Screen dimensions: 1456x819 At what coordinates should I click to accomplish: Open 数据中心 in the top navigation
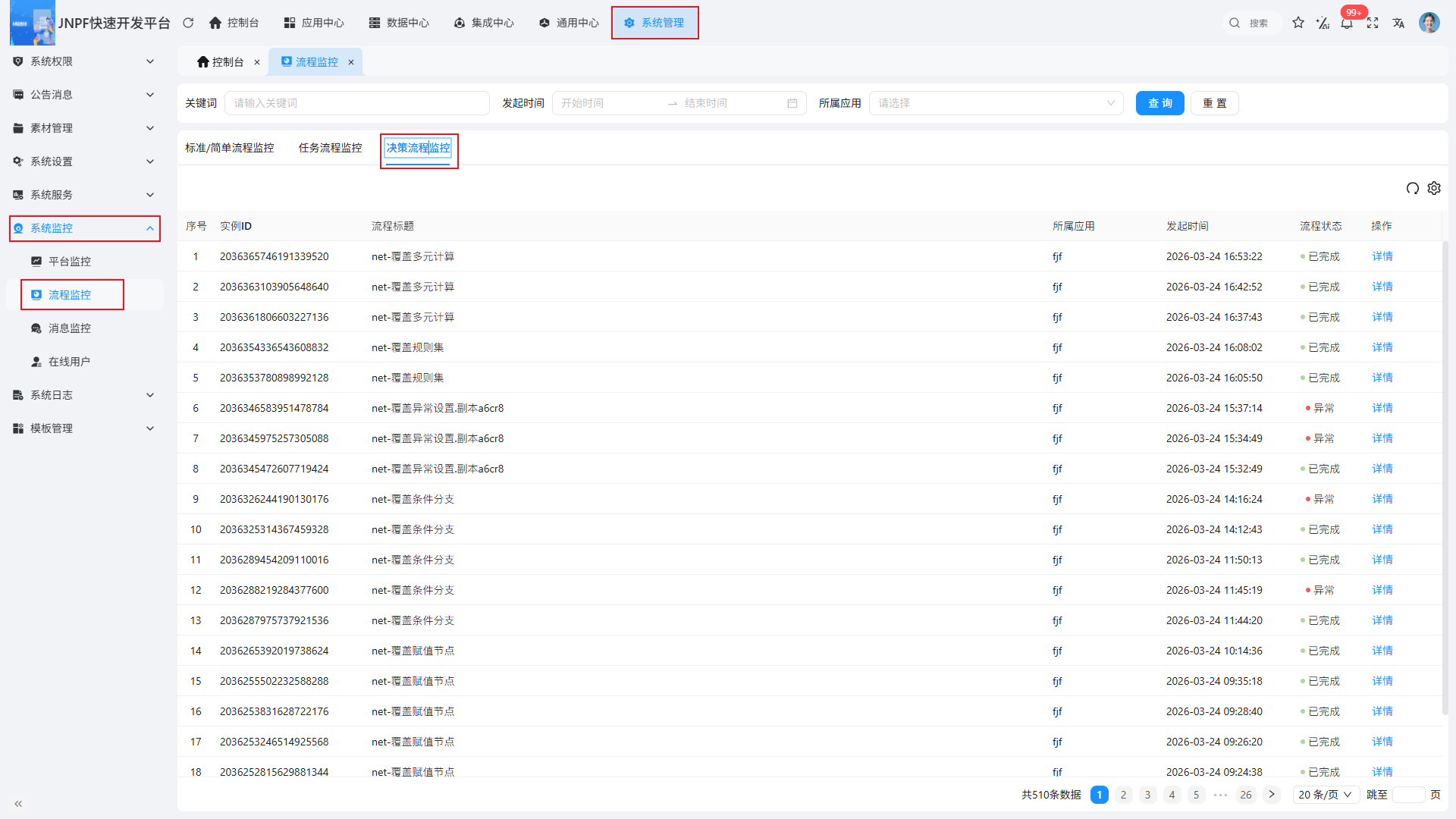click(399, 23)
